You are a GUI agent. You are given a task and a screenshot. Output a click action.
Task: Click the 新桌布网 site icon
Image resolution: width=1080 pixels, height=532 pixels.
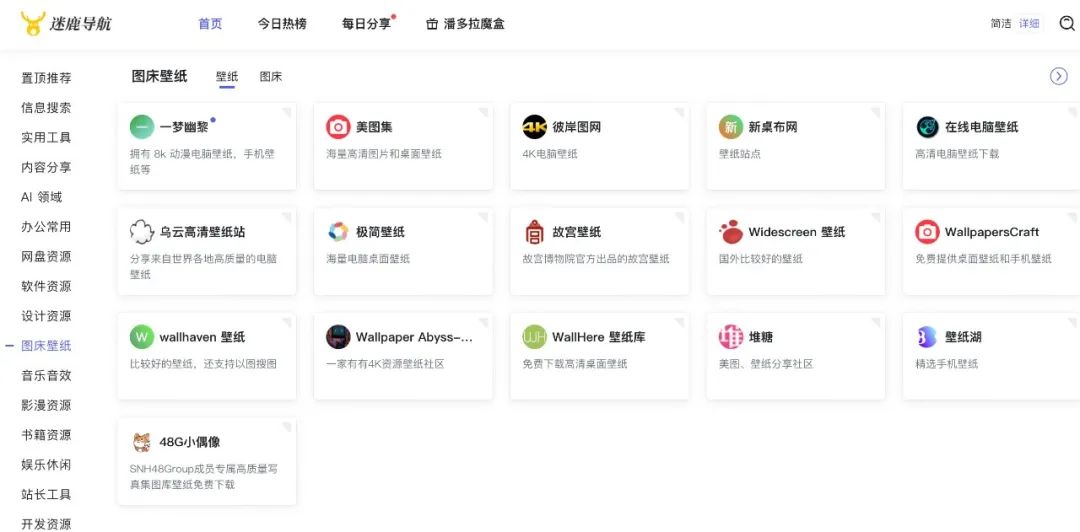point(731,127)
